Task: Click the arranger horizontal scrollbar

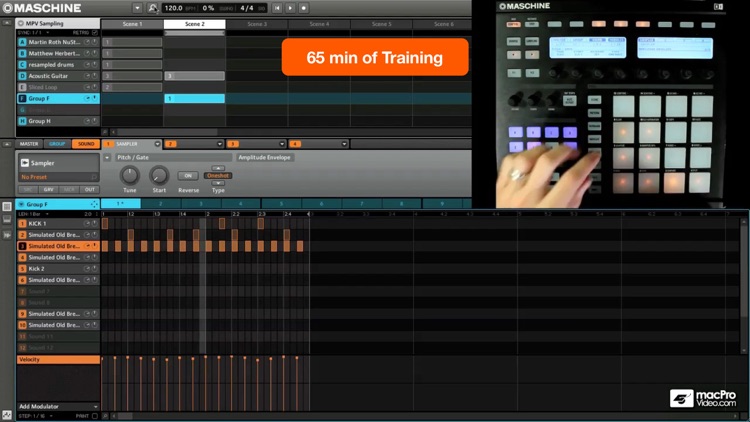Action: pyautogui.click(x=167, y=132)
